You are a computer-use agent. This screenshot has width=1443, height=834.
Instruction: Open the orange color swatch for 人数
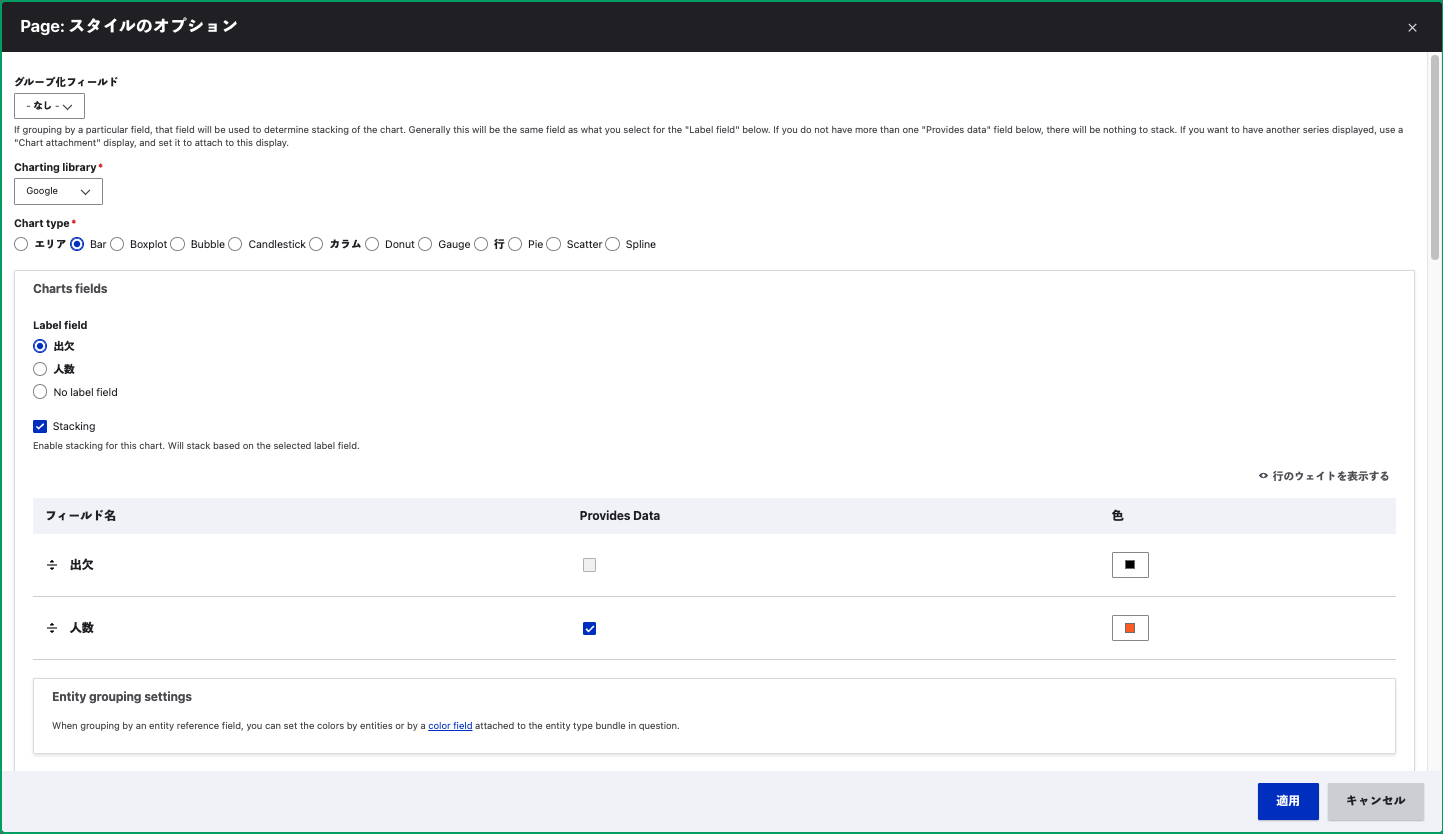point(1130,628)
